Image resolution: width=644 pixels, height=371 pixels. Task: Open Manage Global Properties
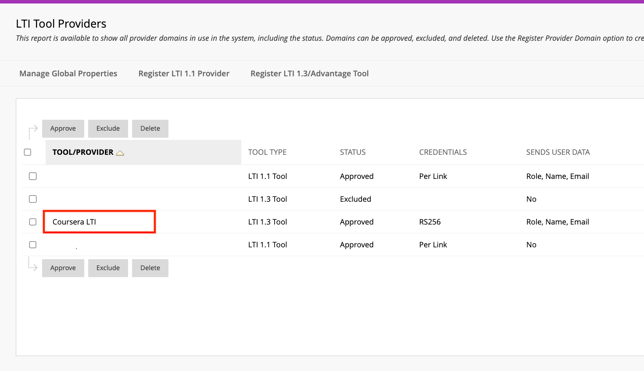pos(68,74)
